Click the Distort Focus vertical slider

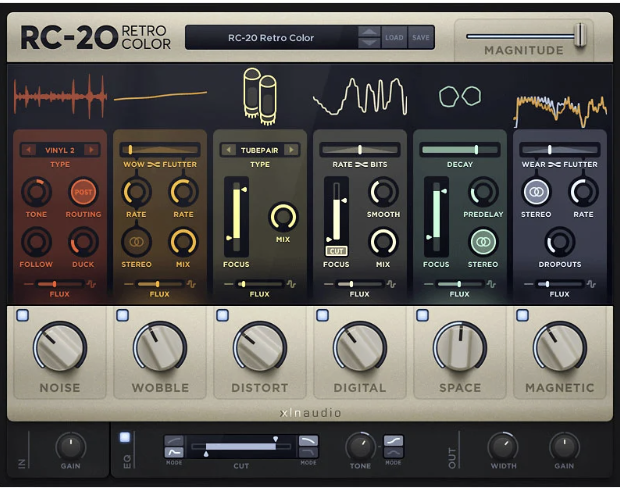pos(236,217)
